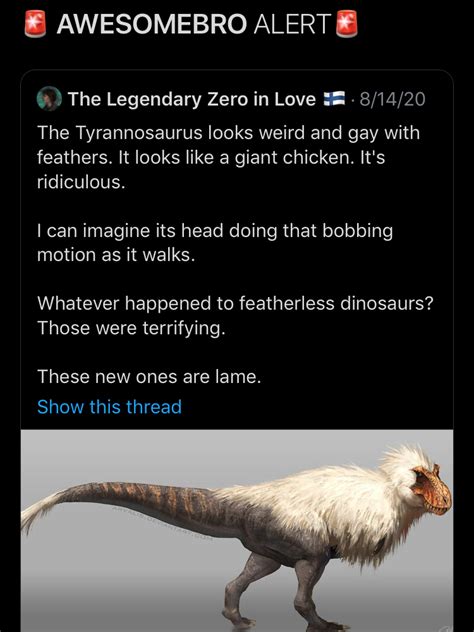The image size is (474, 632).
Task: Click the right siren emoji after ALERT
Action: click(347, 24)
